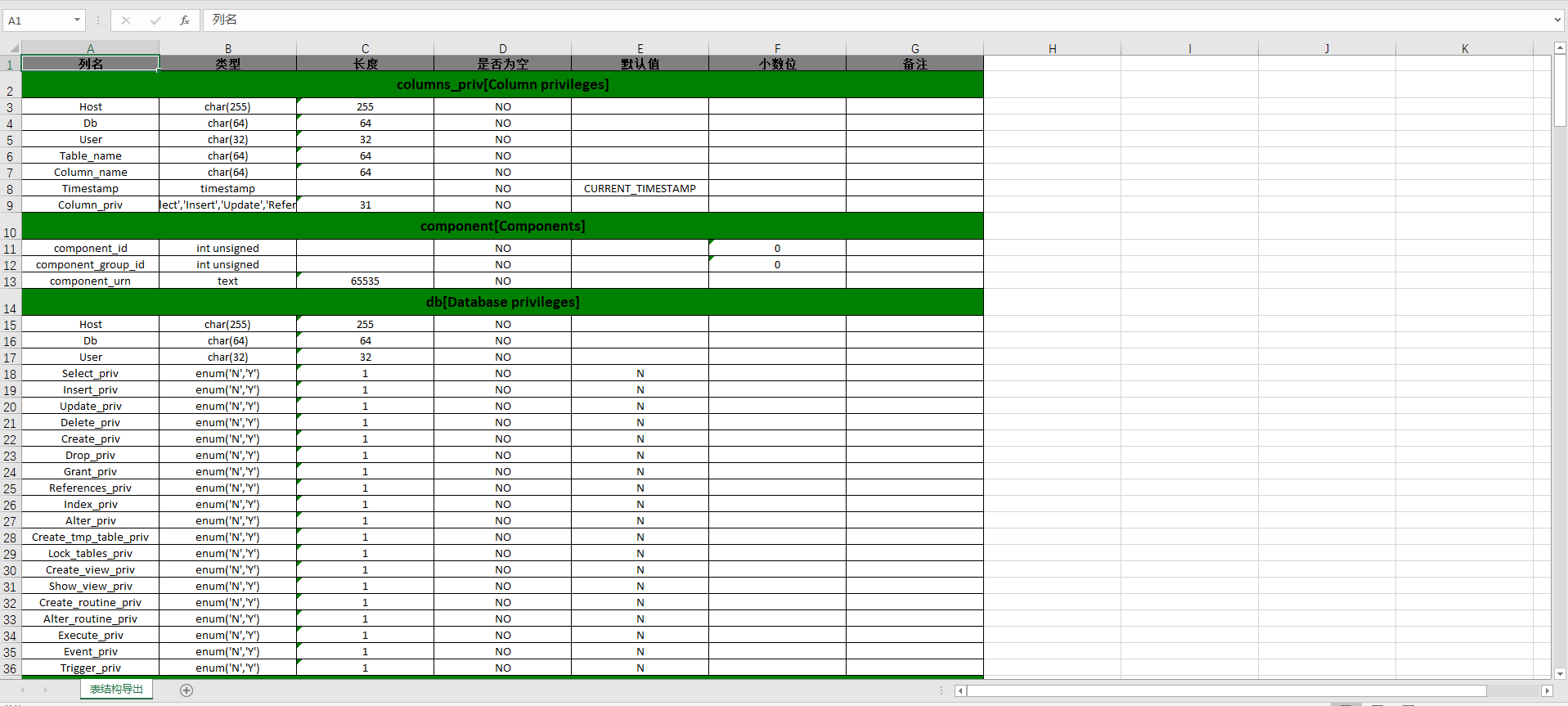Click the Event_priv cell
This screenshot has height=706, width=1568.
[x=91, y=652]
